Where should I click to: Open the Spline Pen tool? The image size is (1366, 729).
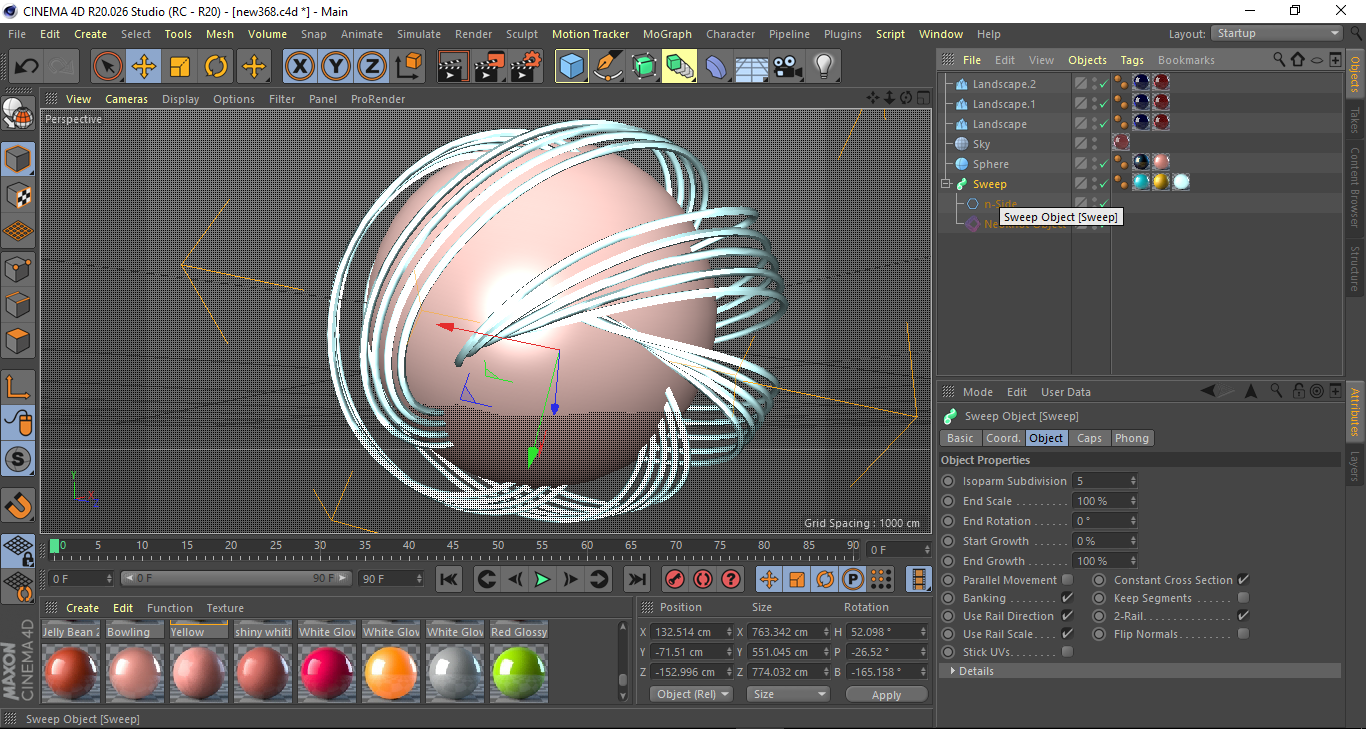pos(608,67)
